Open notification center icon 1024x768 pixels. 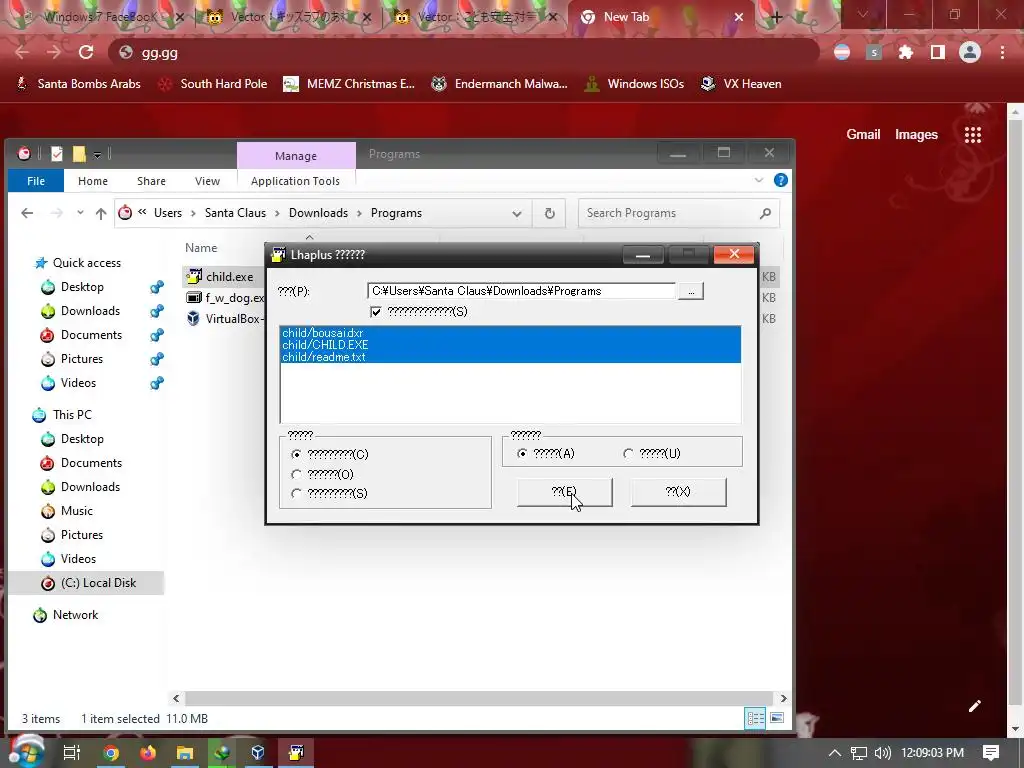(x=991, y=753)
